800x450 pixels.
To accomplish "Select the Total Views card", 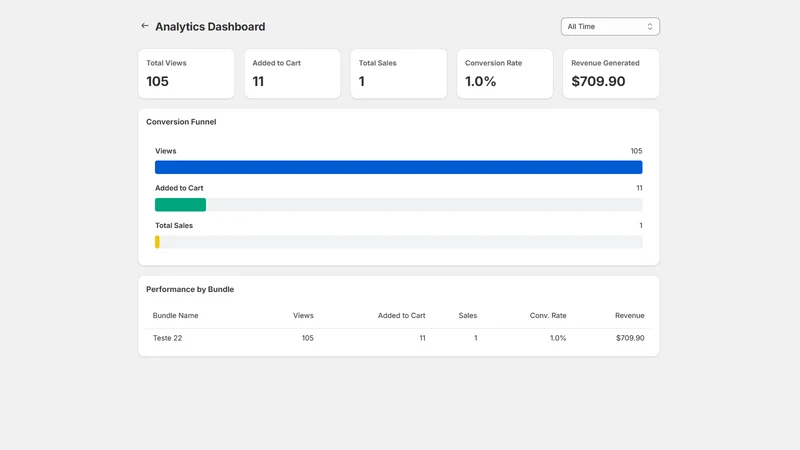I will pyautogui.click(x=186, y=74).
